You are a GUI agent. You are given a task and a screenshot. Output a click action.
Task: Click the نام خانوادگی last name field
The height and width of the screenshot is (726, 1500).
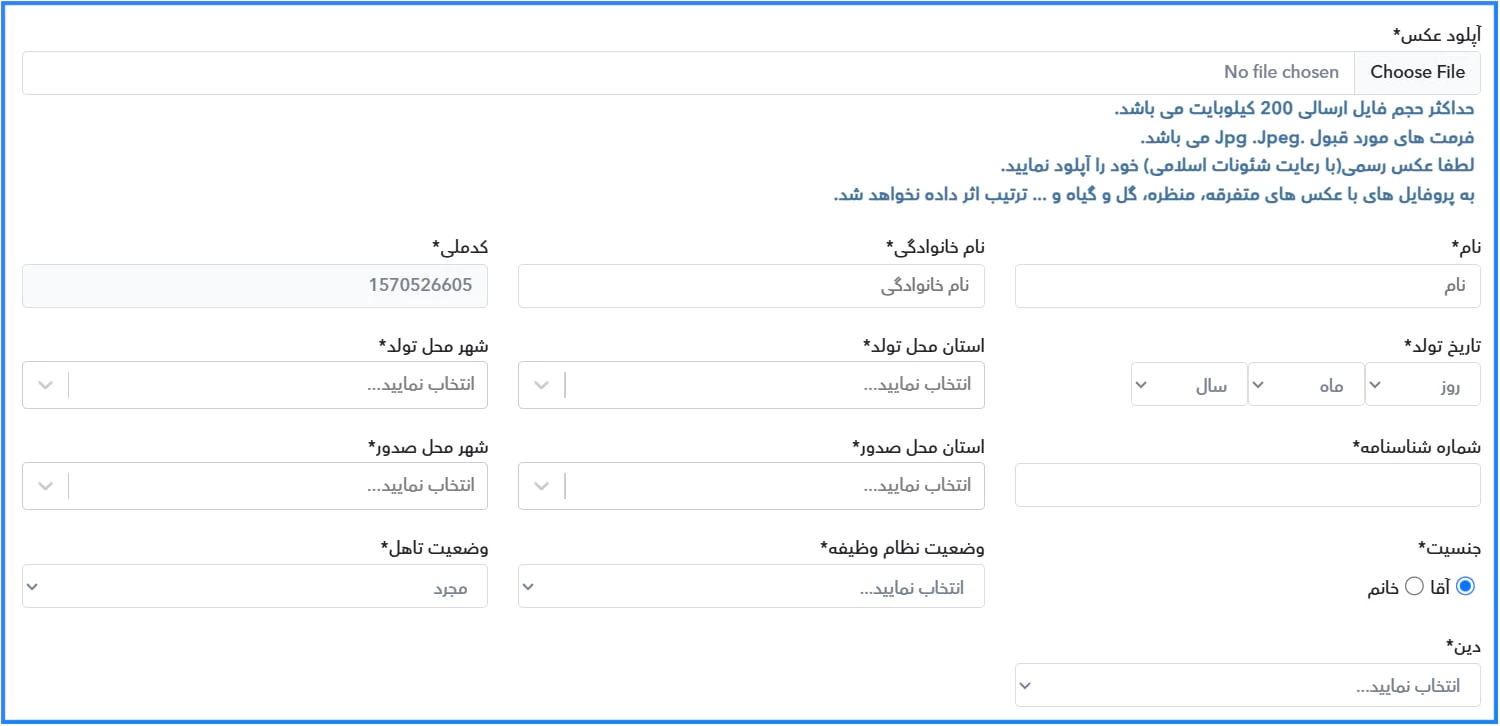tap(751, 286)
